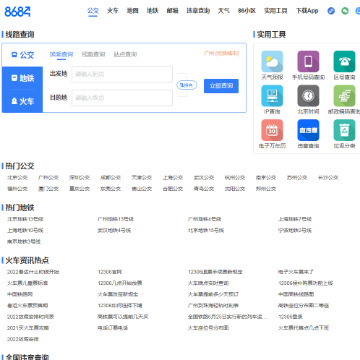Viewport: 360px width, 360px height.
Task: Open the 天津公交 link
Action: 142,178
